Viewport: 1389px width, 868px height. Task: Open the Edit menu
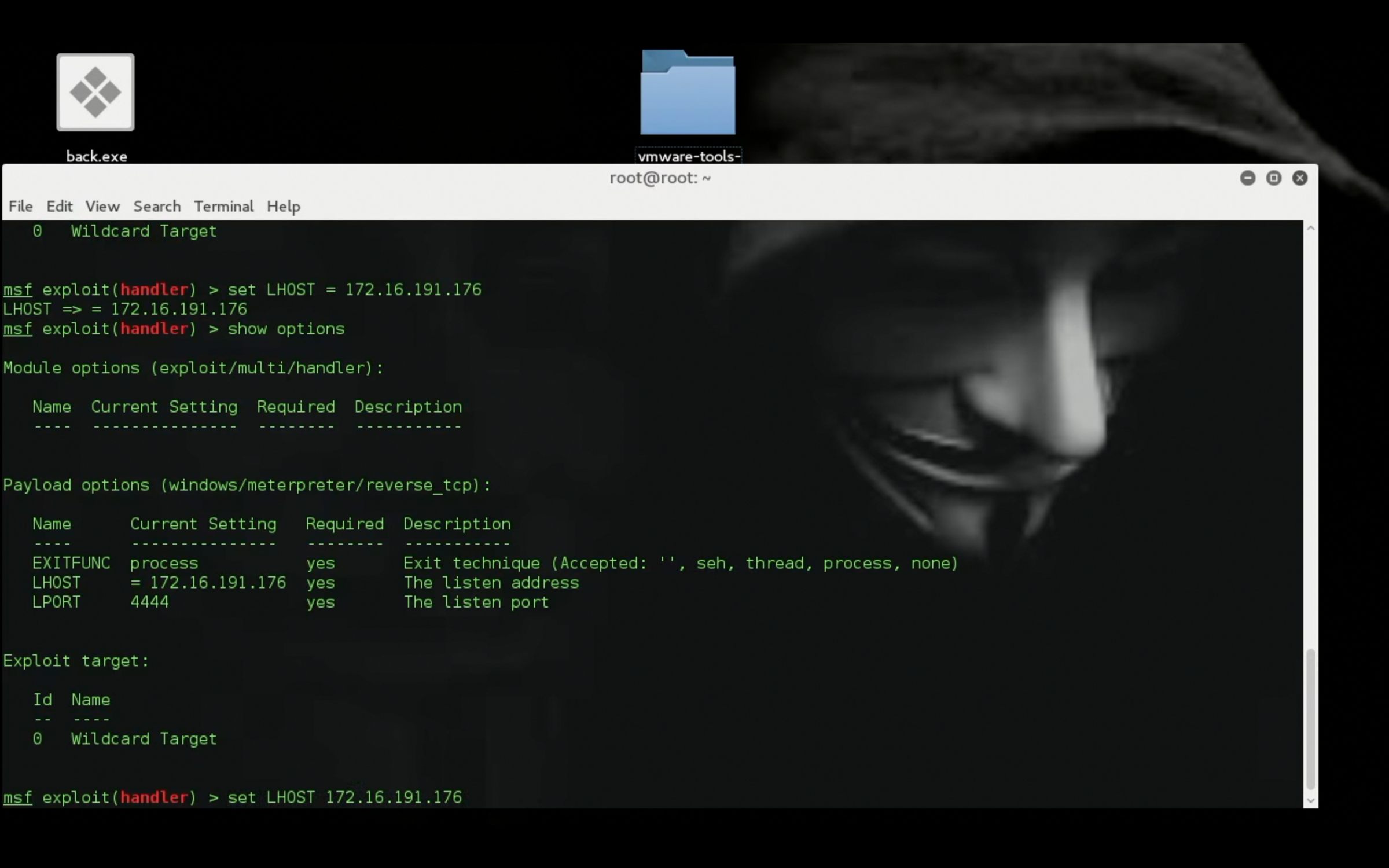pos(59,207)
